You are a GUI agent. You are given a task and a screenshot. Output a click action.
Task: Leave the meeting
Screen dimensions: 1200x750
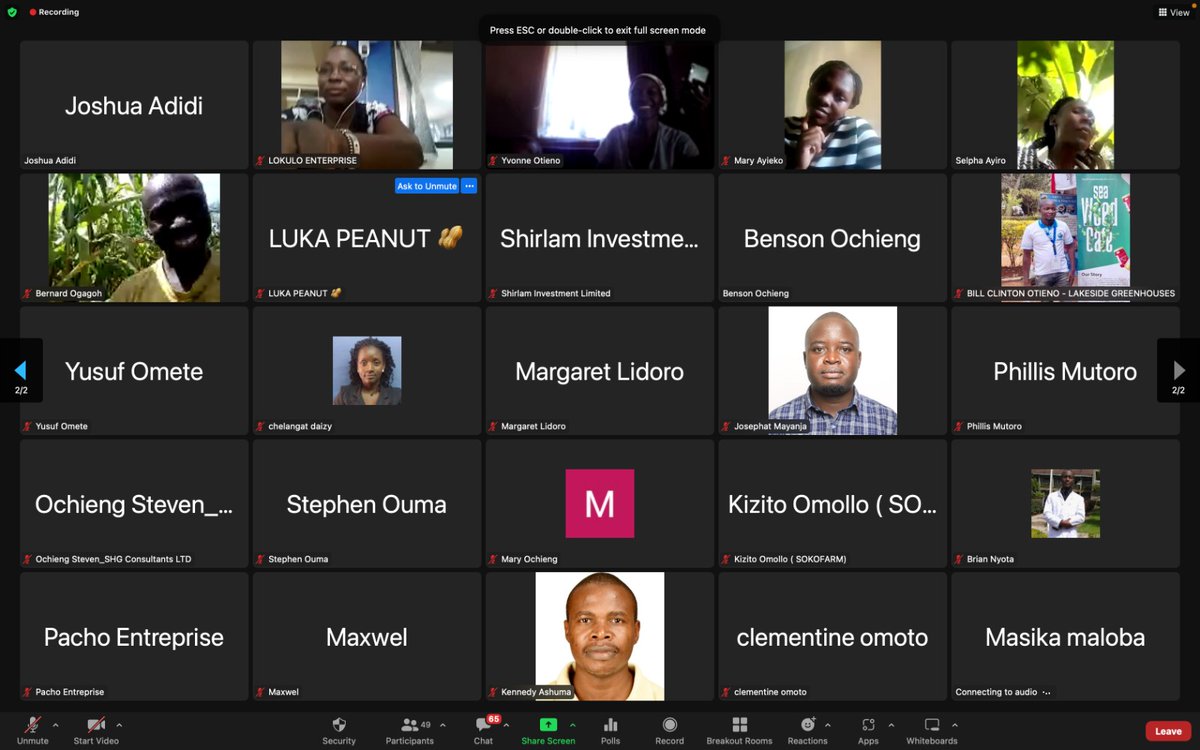point(1167,729)
